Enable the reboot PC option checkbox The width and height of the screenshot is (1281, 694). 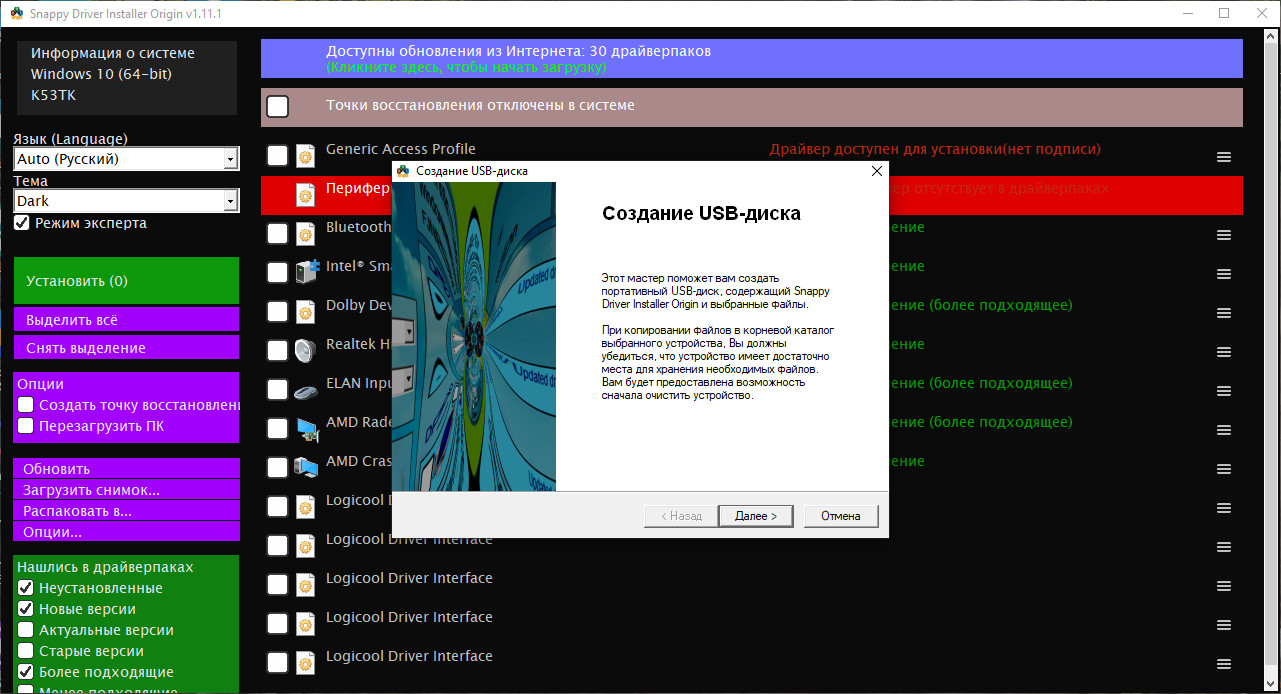[x=26, y=426]
